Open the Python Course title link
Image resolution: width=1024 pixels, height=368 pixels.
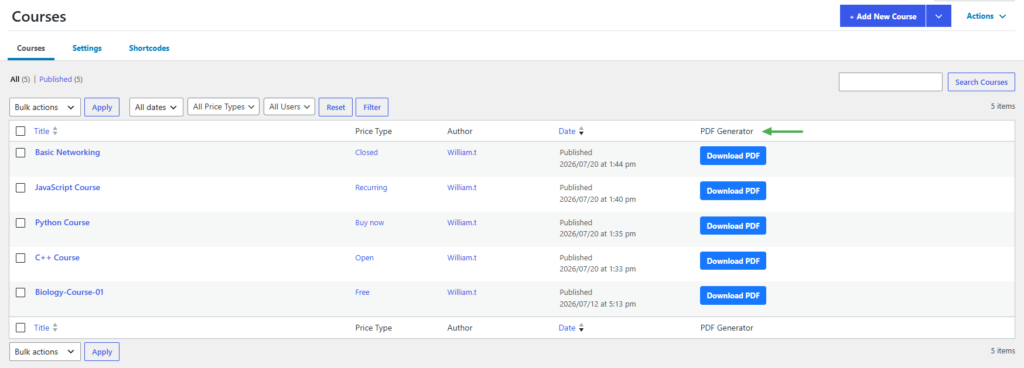point(62,222)
